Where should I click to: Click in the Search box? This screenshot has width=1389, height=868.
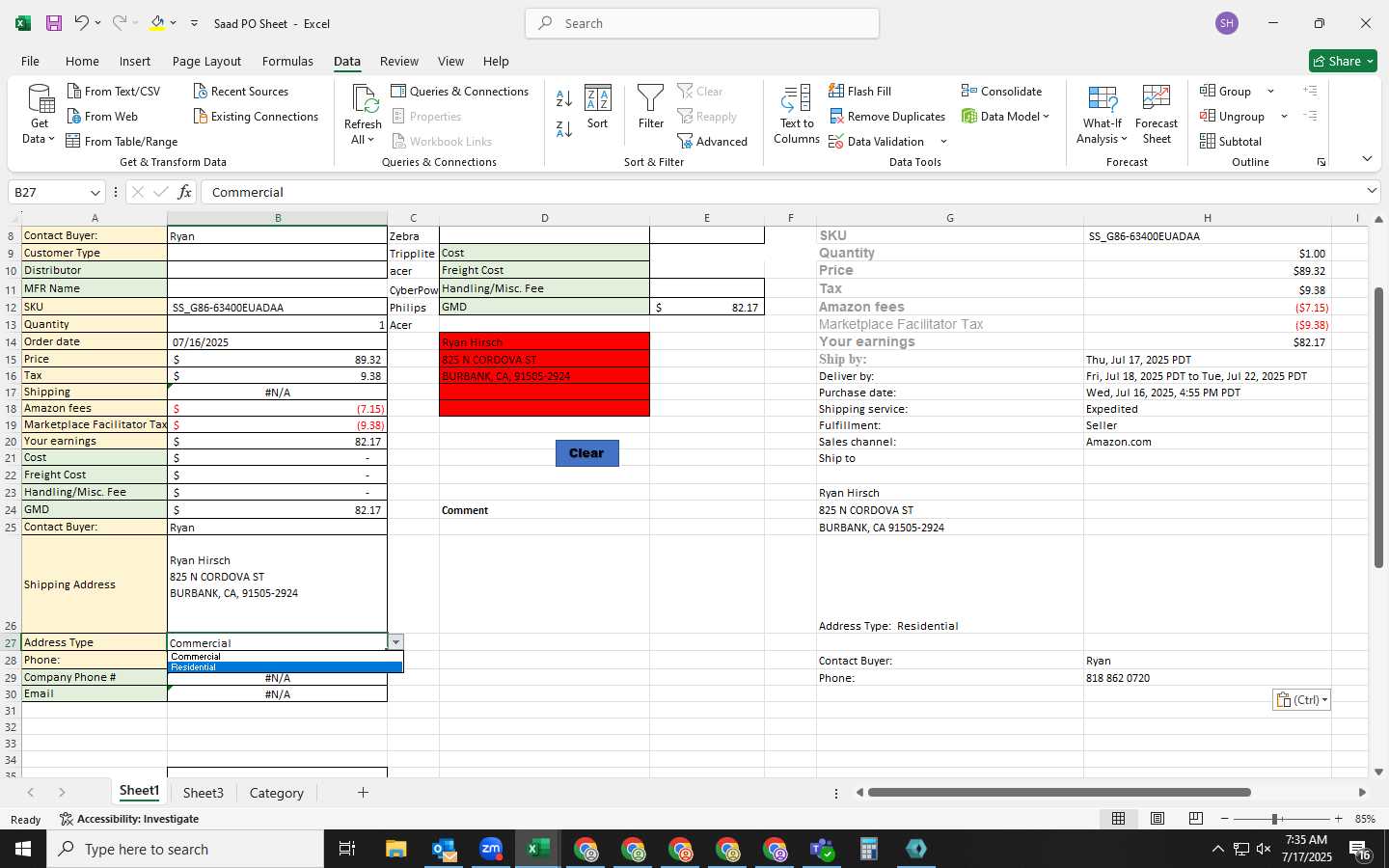[702, 23]
